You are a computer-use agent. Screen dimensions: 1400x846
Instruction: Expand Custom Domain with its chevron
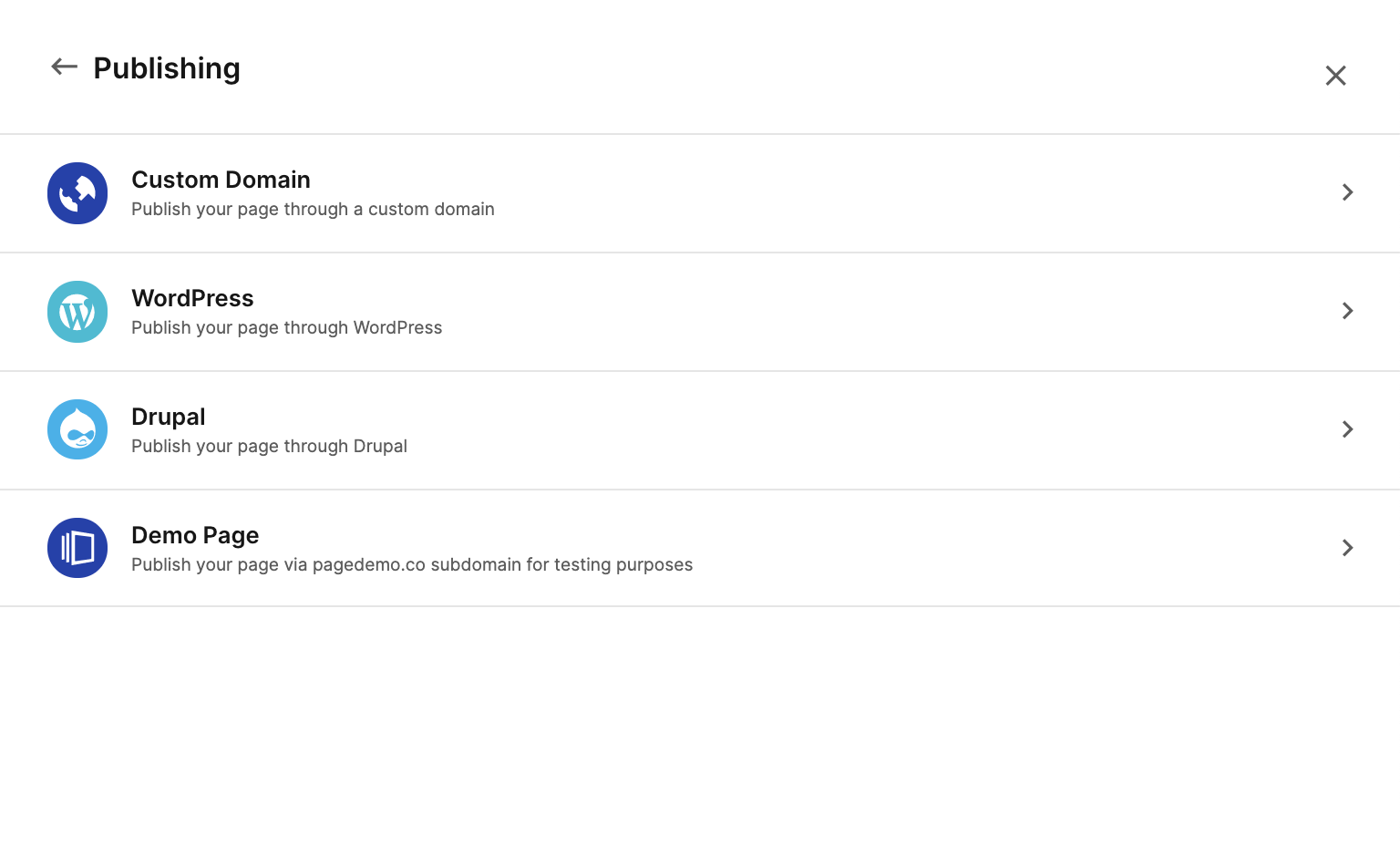pos(1347,192)
